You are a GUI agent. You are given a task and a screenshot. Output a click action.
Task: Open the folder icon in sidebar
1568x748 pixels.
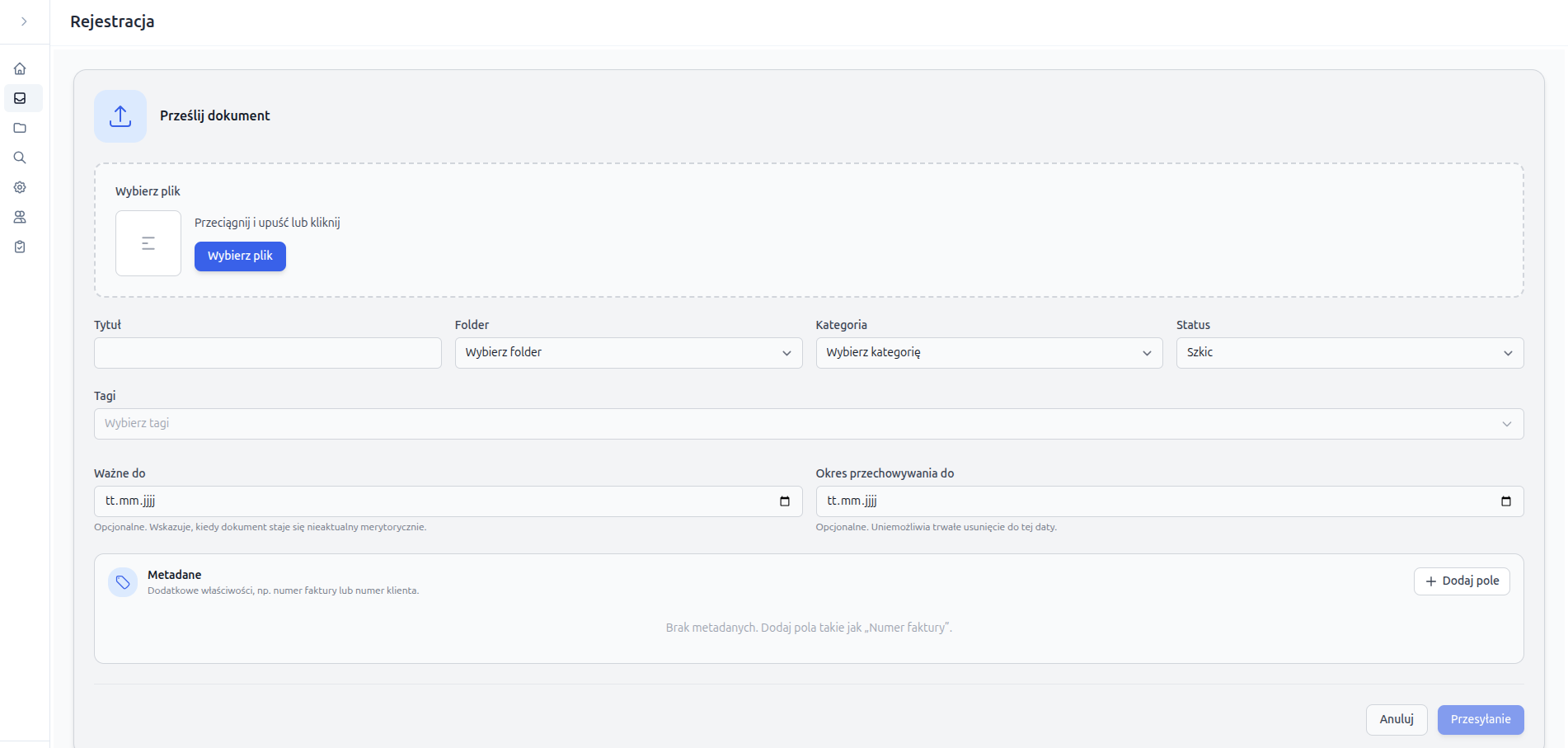click(x=20, y=128)
